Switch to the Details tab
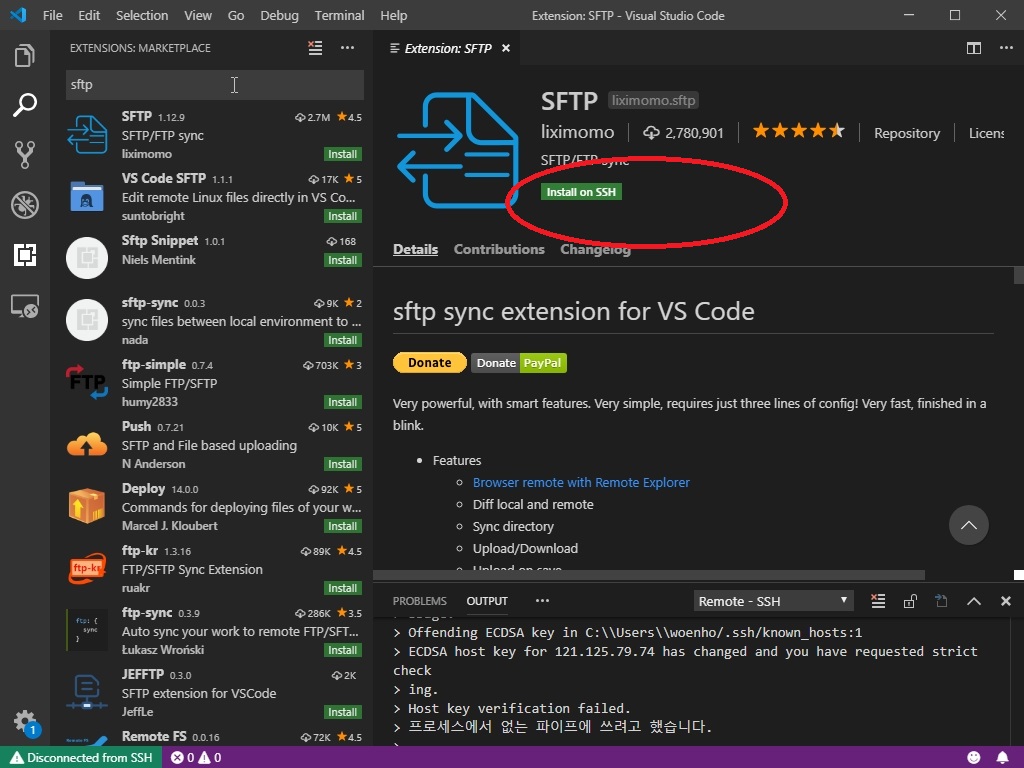This screenshot has width=1024, height=768. click(x=415, y=249)
